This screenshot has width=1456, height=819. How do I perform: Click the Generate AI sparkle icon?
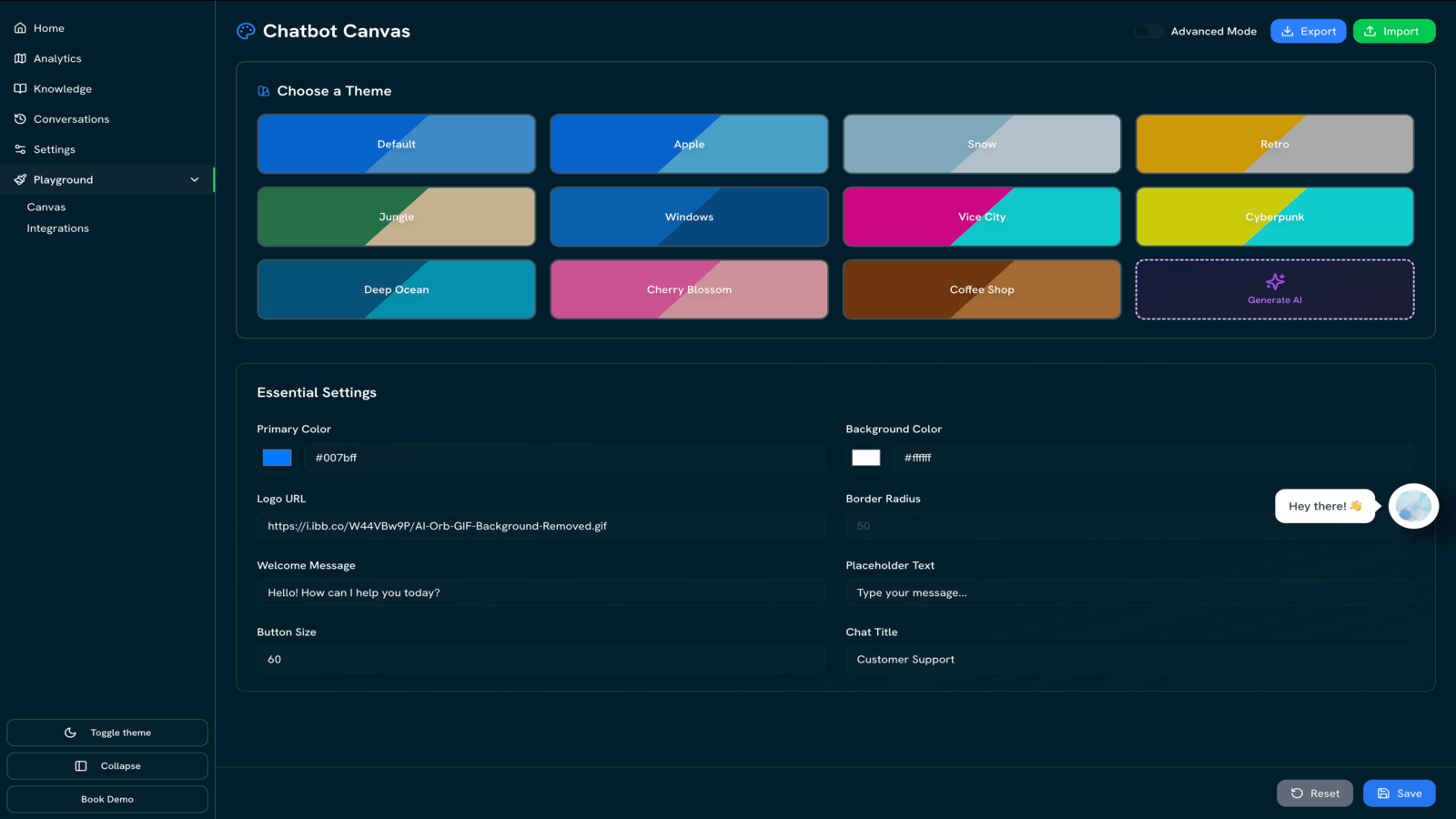pyautogui.click(x=1274, y=281)
